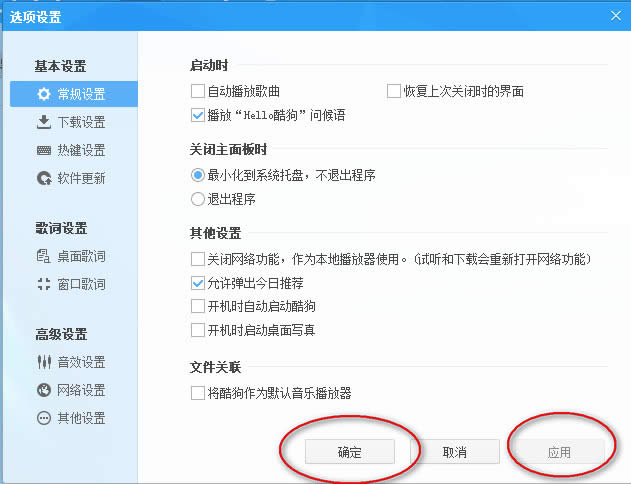
Task: Click the globe icon beside 网络设置
Action: point(43,391)
